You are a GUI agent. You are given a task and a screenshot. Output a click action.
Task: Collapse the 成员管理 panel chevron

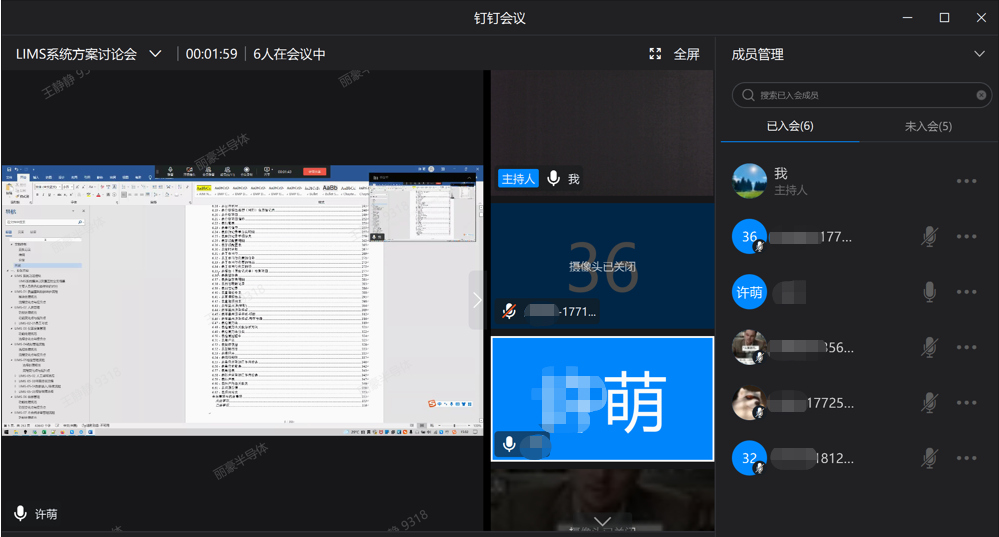979,54
